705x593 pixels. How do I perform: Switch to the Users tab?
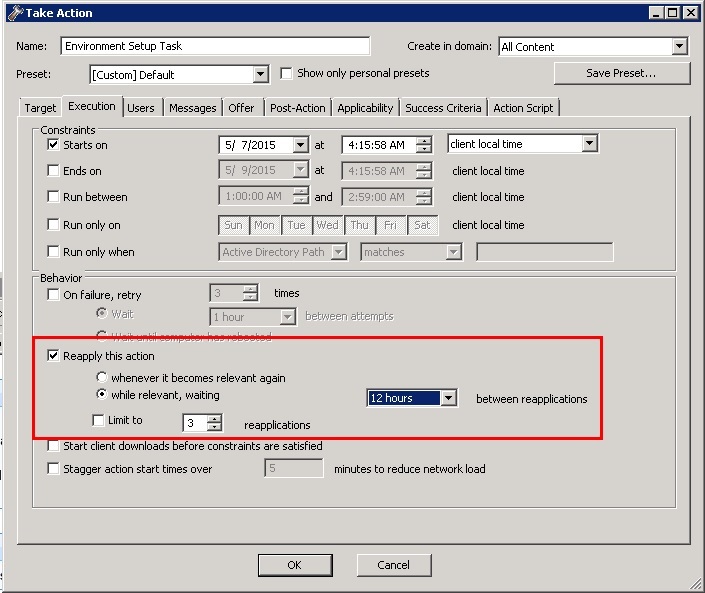[141, 108]
